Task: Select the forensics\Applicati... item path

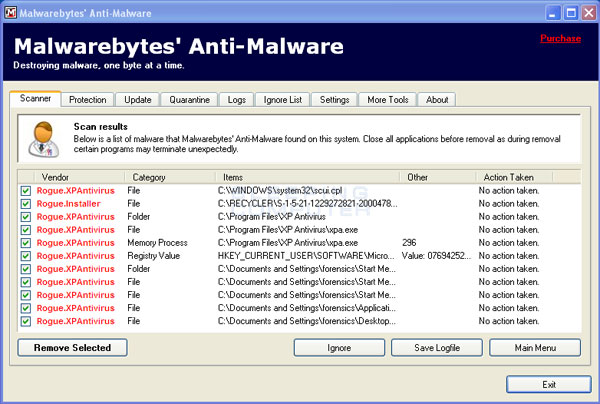Action: pos(307,308)
